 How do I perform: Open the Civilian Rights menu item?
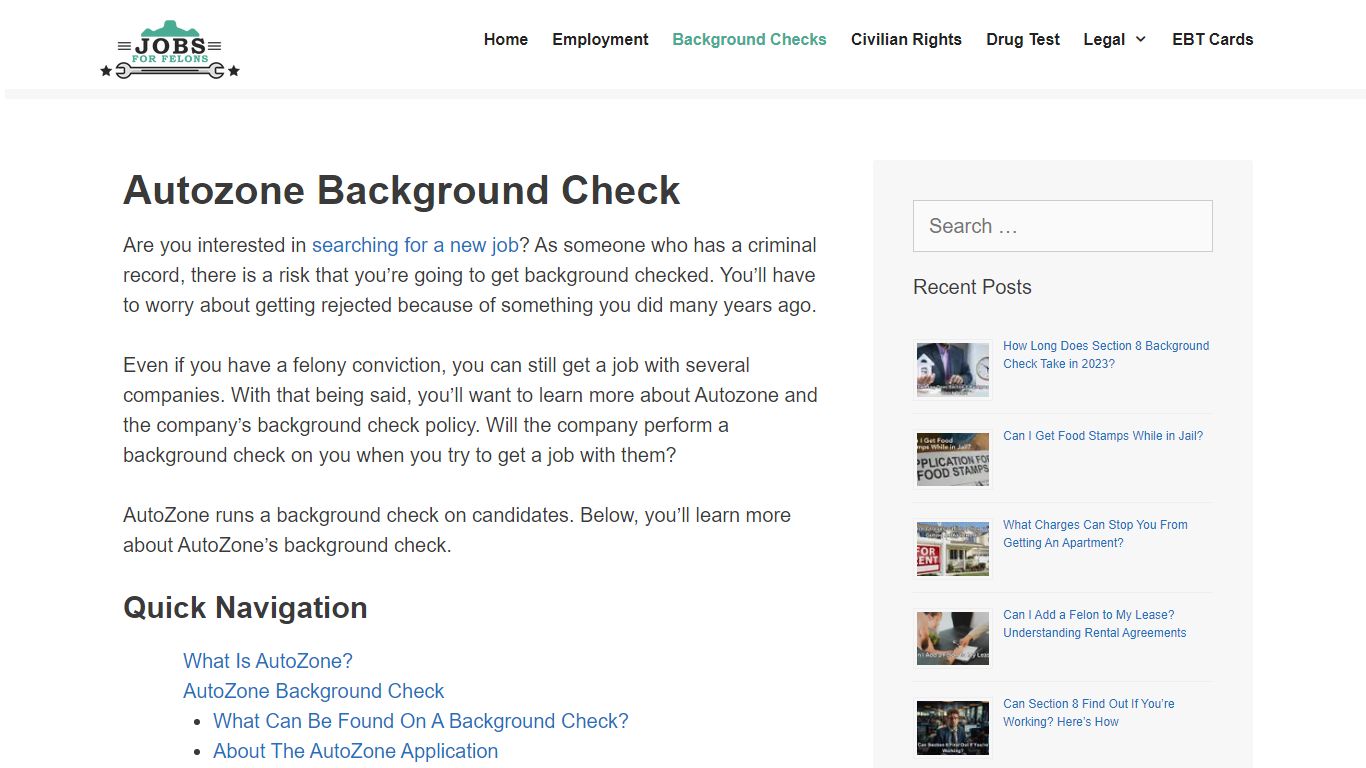coord(906,40)
